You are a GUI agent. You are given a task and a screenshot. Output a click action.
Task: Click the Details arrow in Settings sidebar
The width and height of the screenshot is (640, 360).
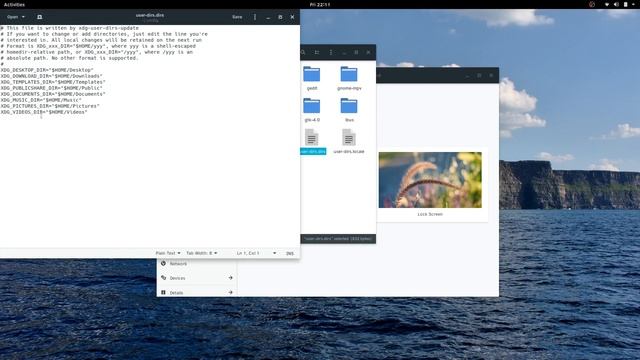click(x=231, y=292)
